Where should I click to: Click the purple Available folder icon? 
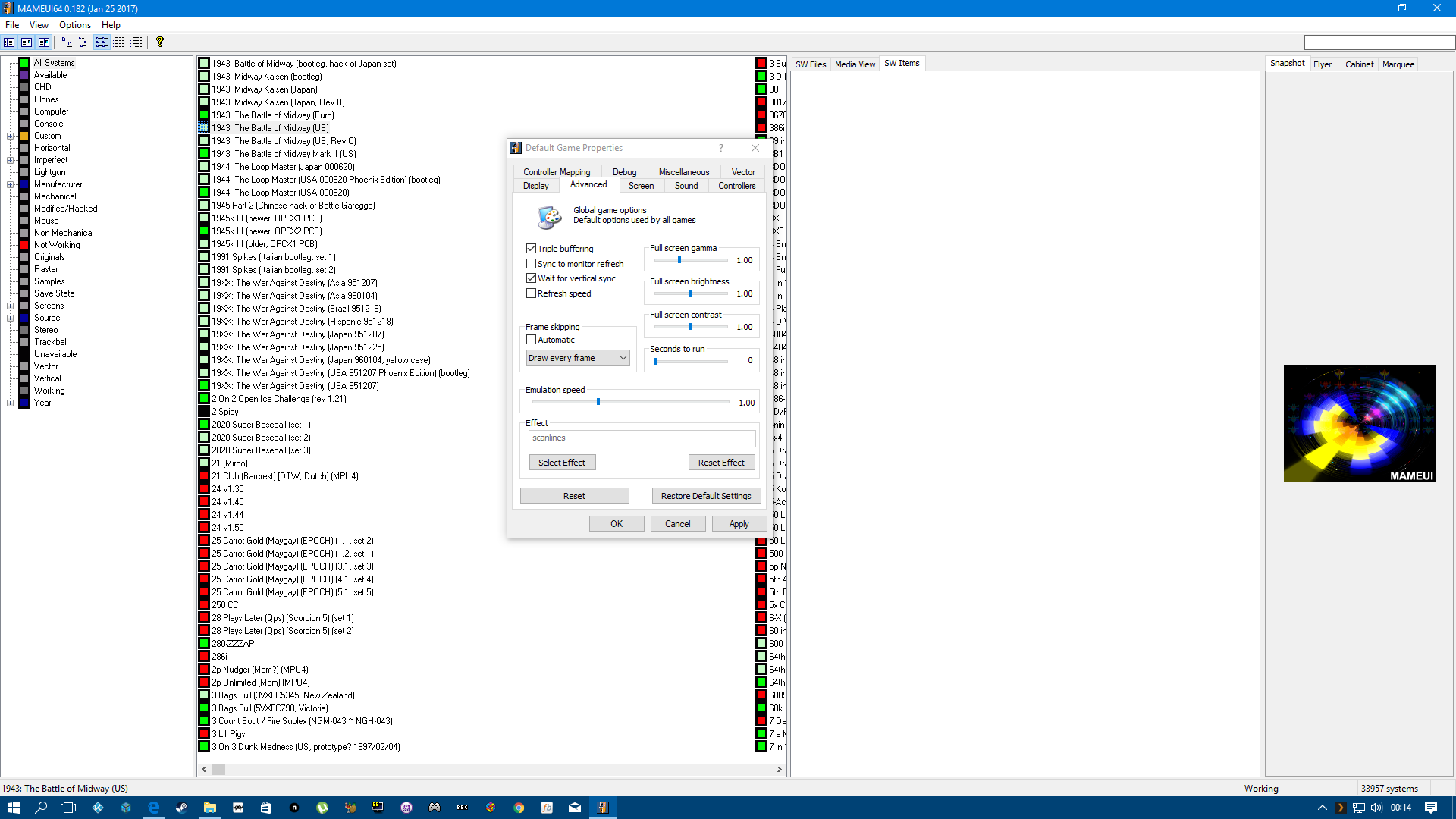[24, 75]
